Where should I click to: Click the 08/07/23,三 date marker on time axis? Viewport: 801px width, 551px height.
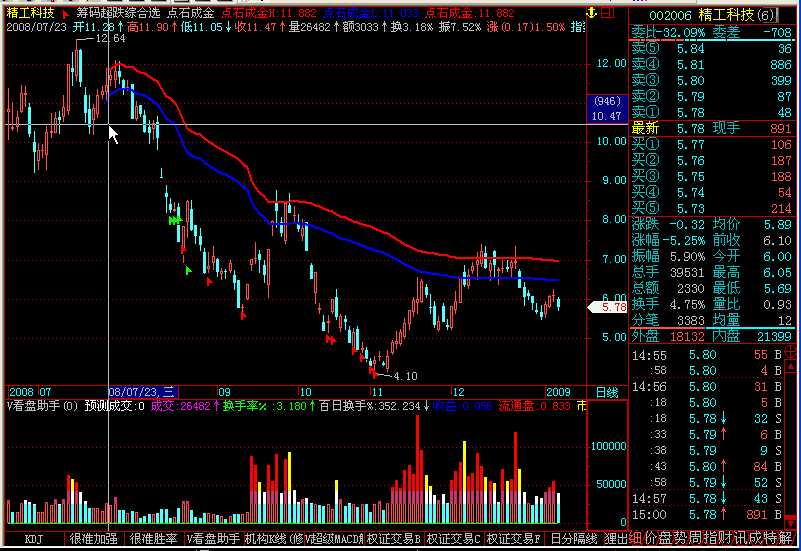pyautogui.click(x=143, y=392)
